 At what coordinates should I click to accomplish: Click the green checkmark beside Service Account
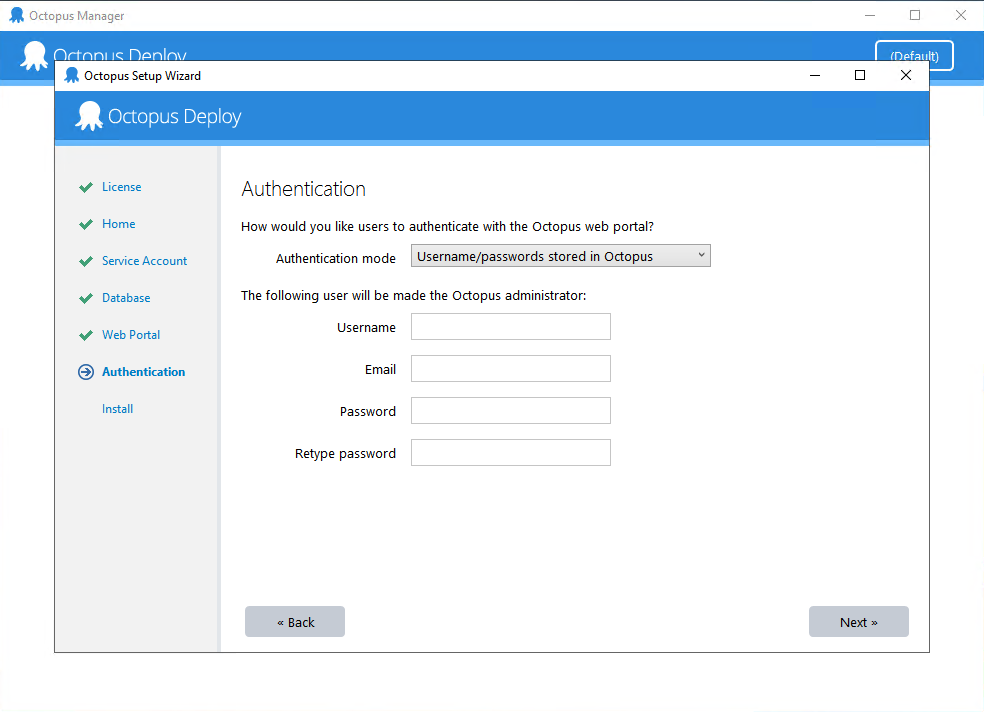pos(86,261)
